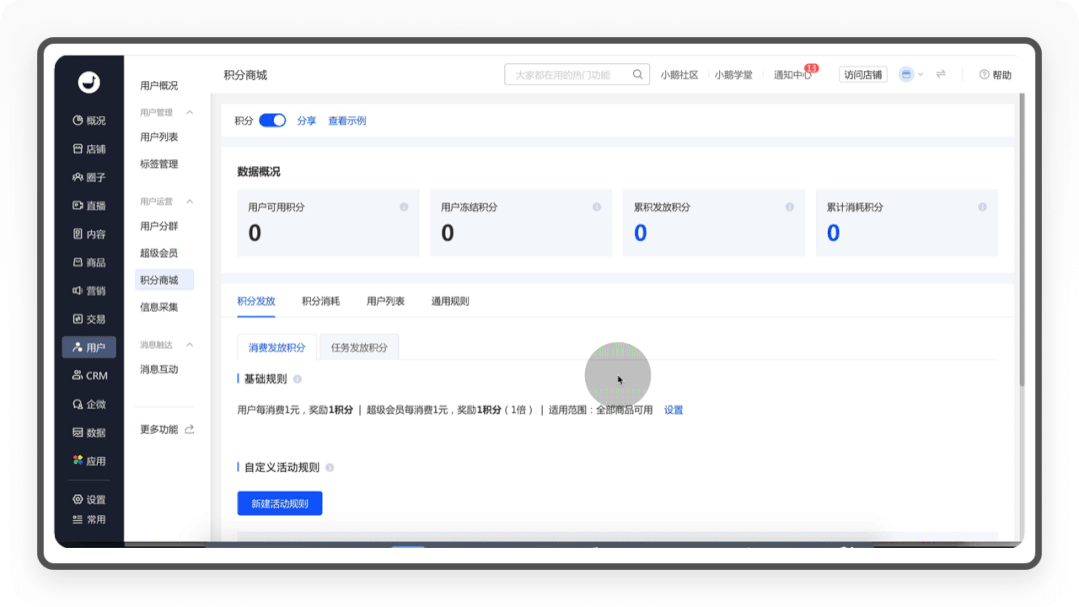Open the 小鹅社区 link

[x=679, y=74]
